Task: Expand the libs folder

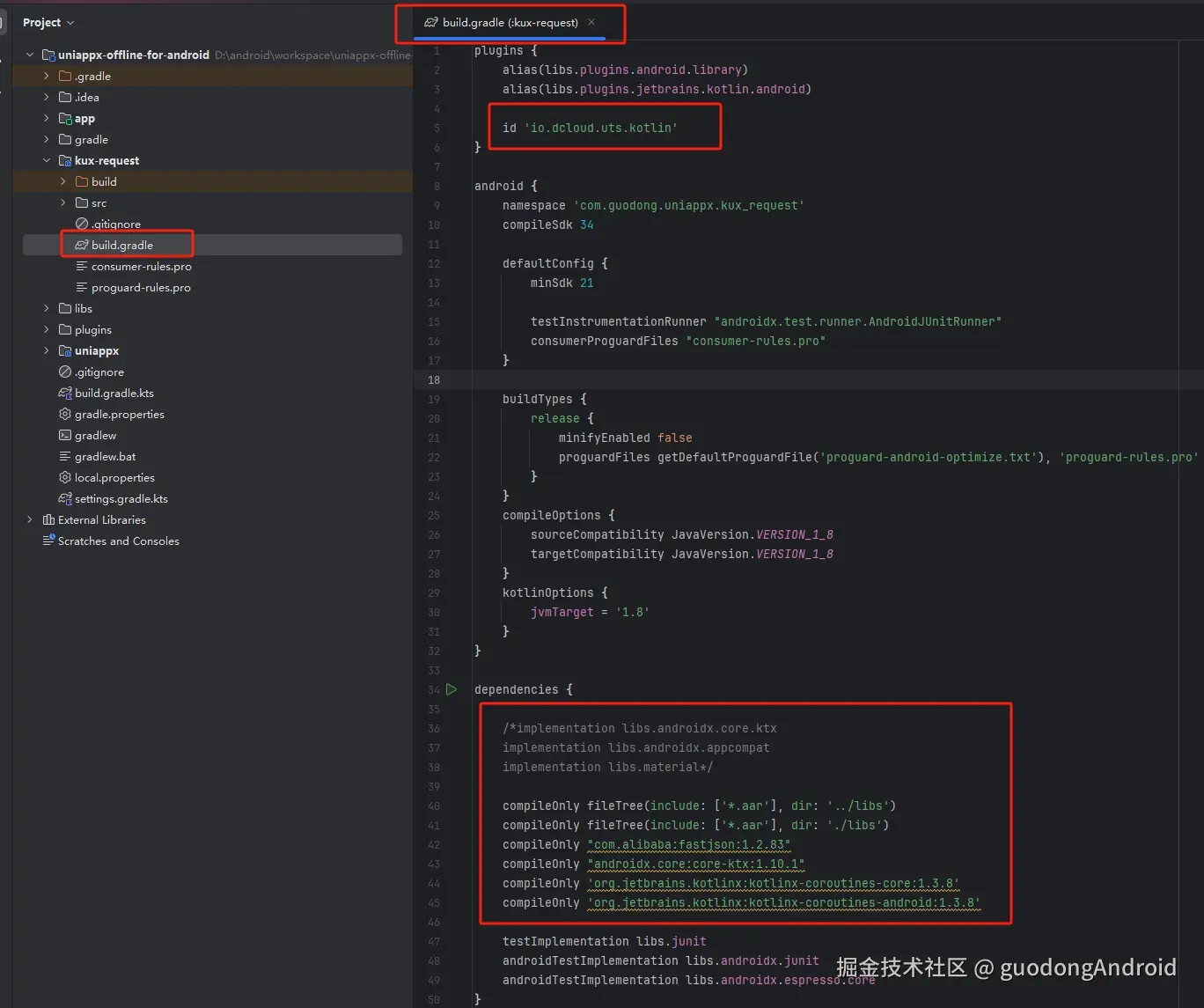Action: click(46, 308)
